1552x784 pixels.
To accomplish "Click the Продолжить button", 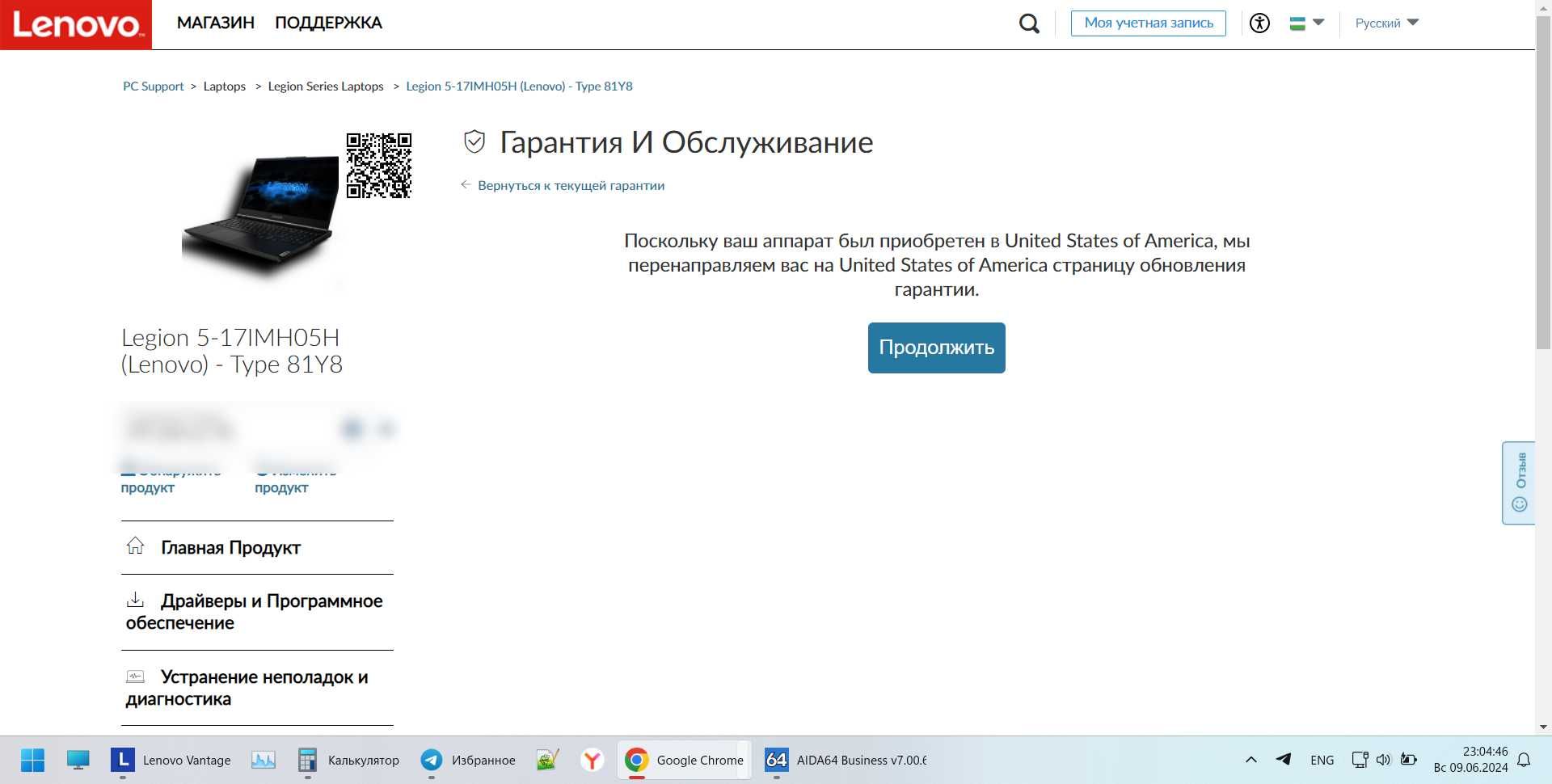I will 936,348.
